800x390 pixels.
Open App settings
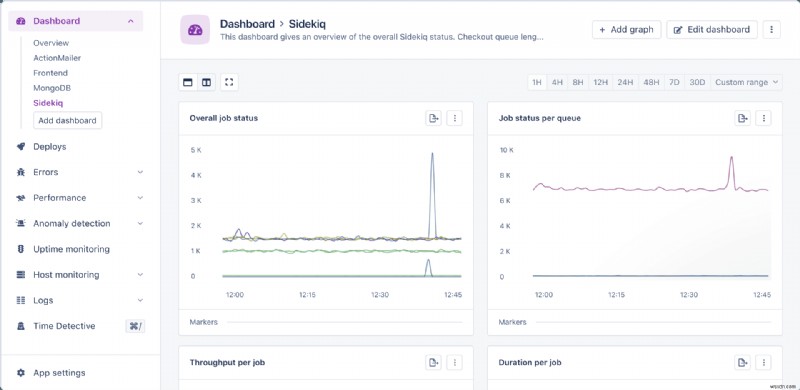coord(59,373)
